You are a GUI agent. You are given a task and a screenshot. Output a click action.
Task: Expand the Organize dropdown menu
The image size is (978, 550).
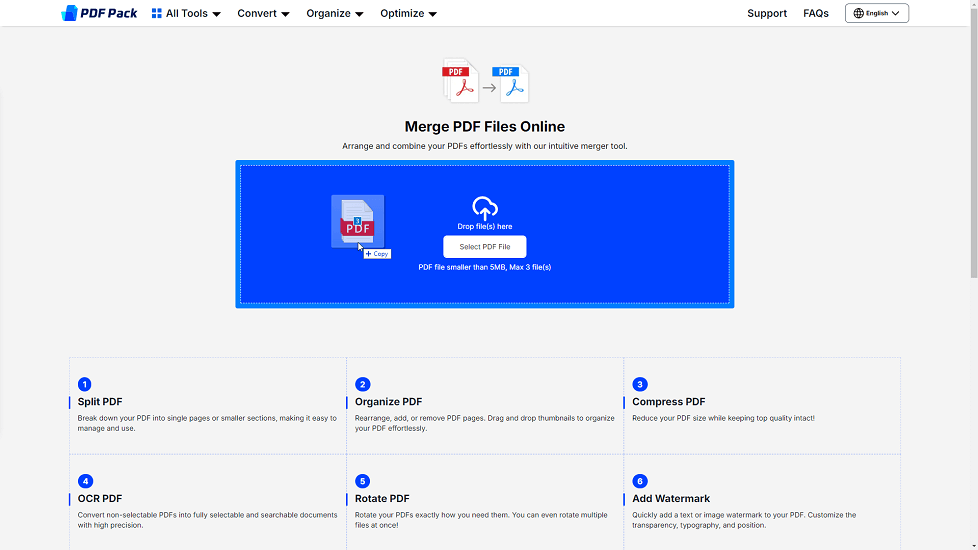pyautogui.click(x=335, y=14)
